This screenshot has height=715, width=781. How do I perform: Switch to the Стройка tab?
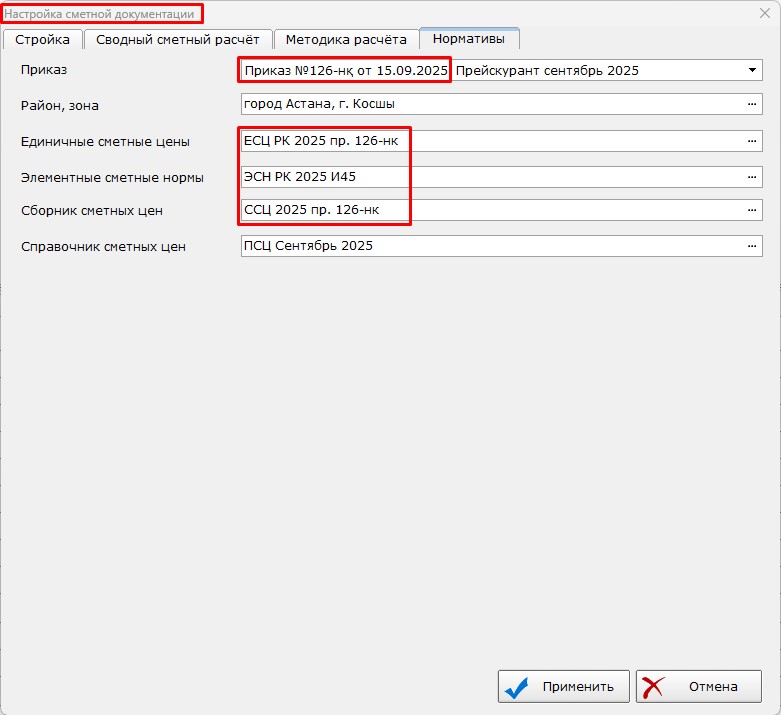(x=42, y=39)
